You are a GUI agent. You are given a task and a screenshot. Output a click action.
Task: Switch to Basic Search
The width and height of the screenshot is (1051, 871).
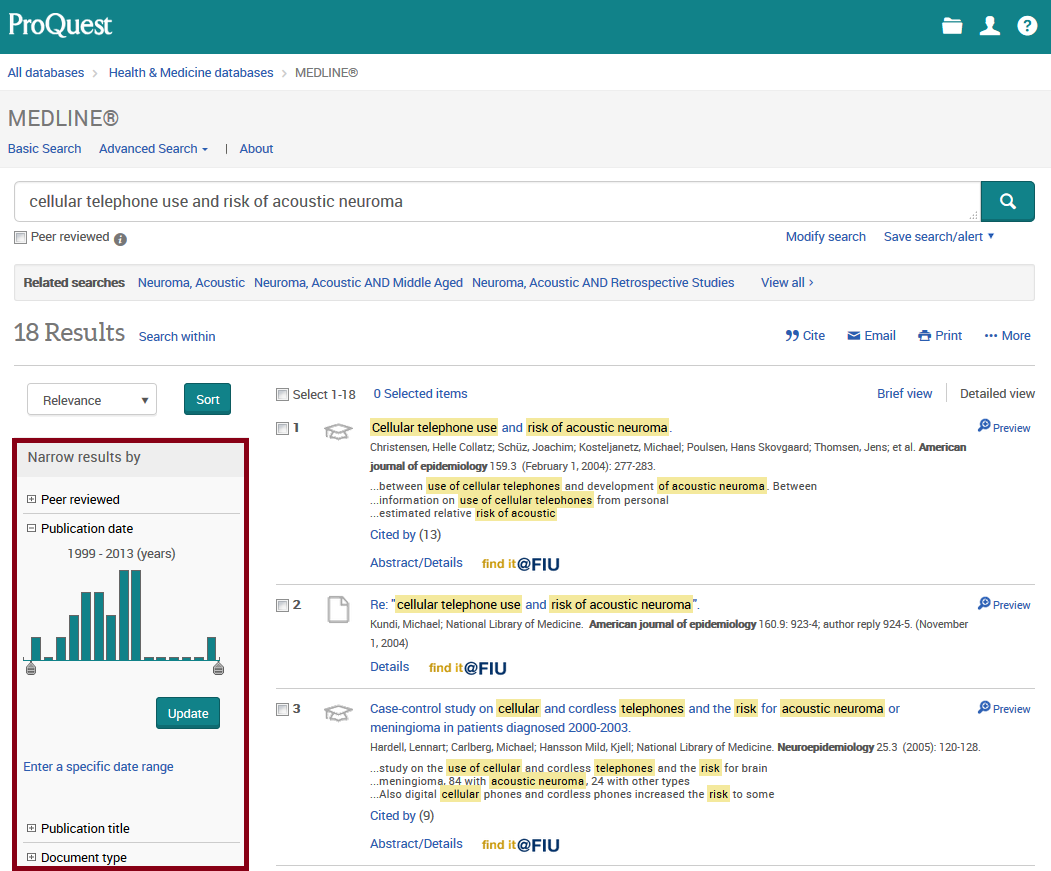coord(44,148)
